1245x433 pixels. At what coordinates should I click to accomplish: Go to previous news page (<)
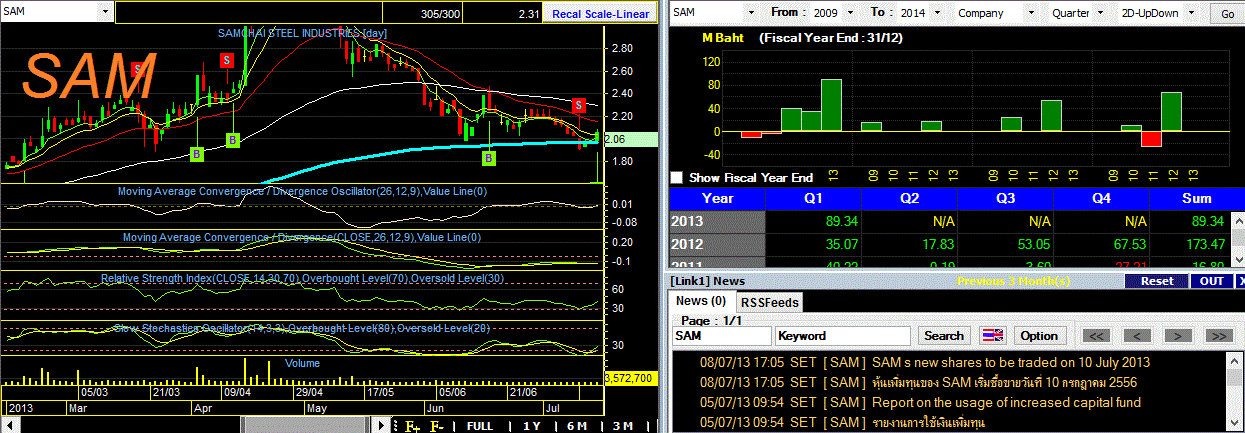[x=1136, y=336]
